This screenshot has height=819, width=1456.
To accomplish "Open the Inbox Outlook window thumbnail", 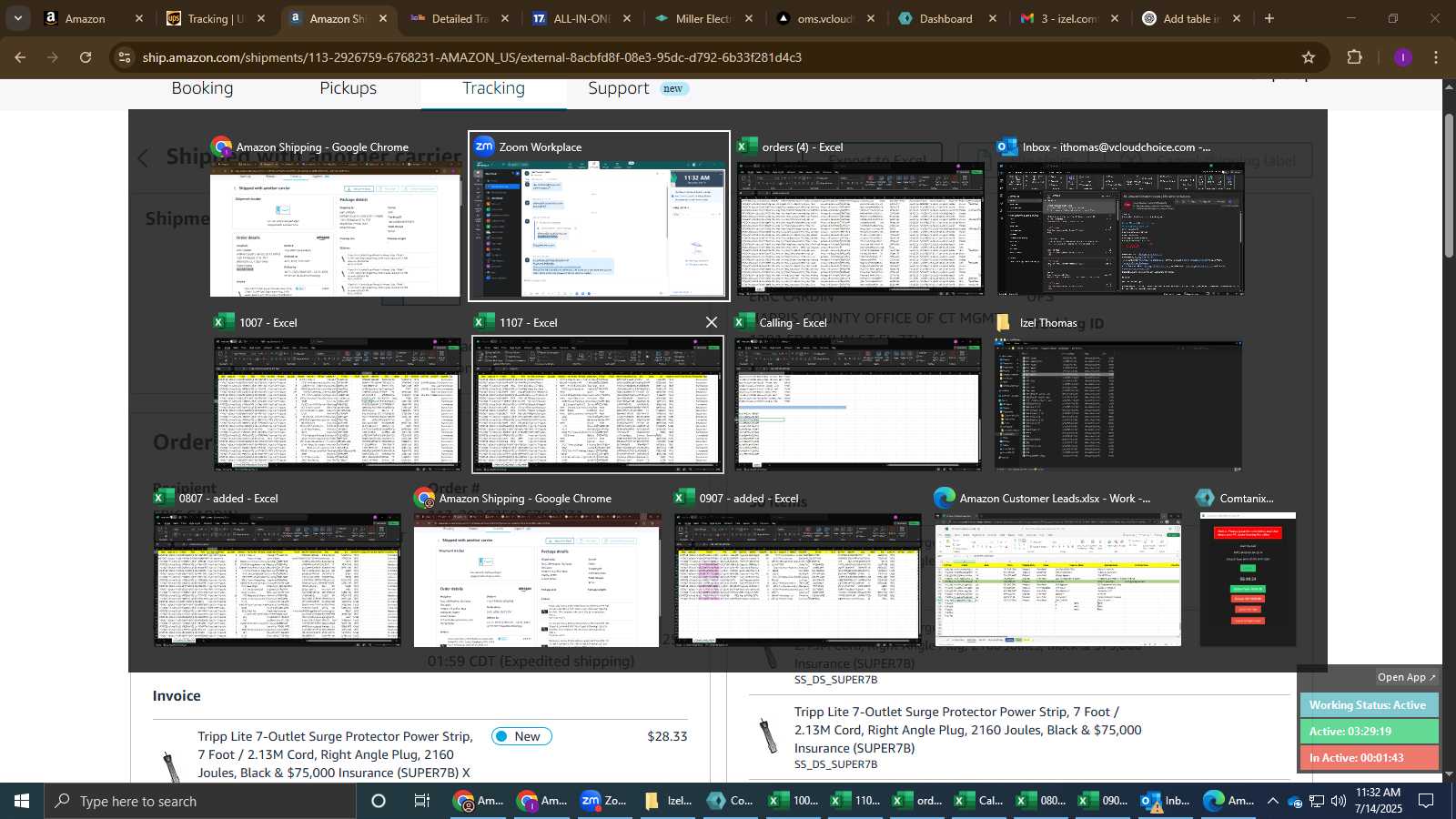I will (1120, 217).
